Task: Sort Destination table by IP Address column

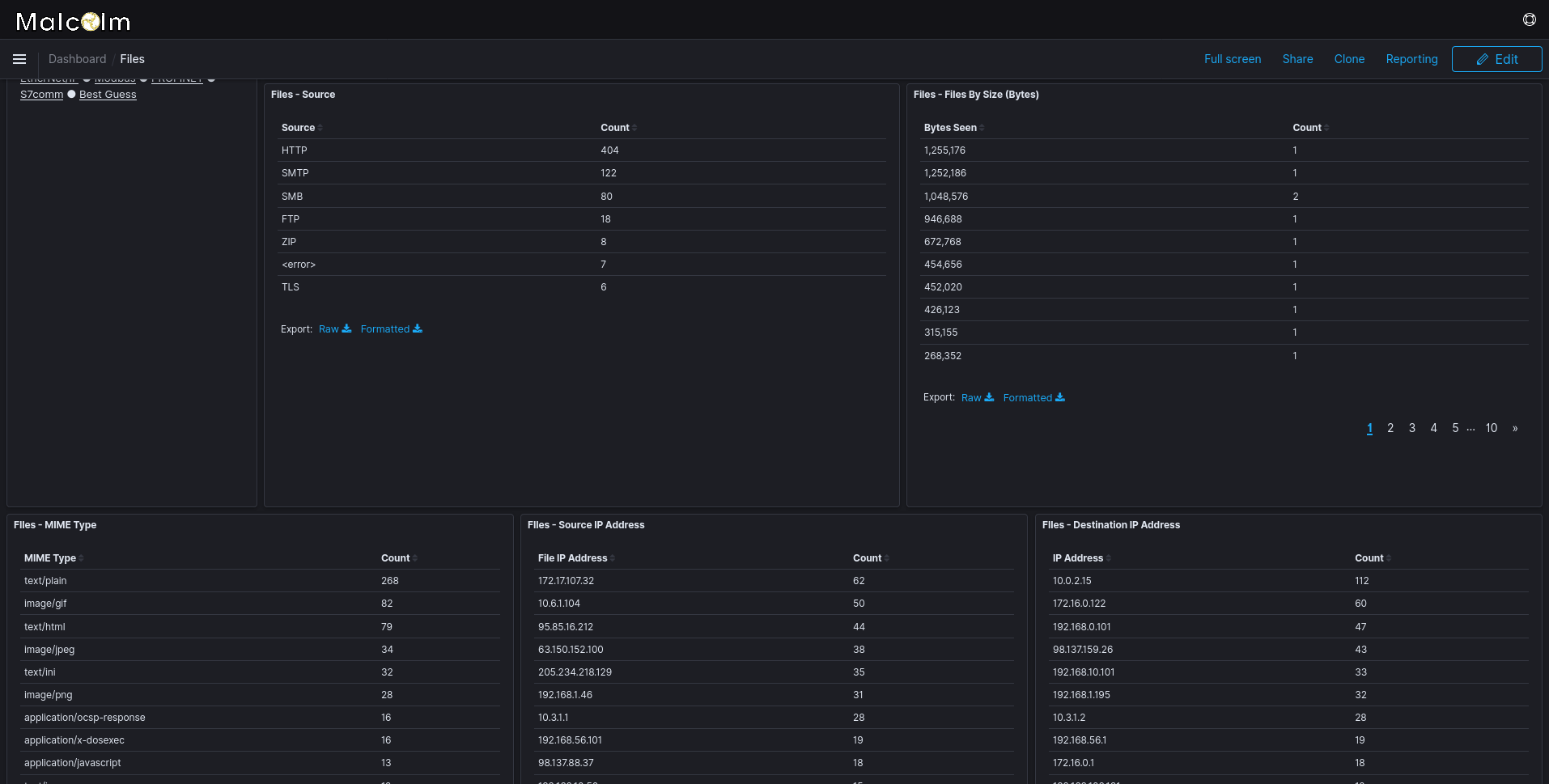Action: pos(1081,558)
